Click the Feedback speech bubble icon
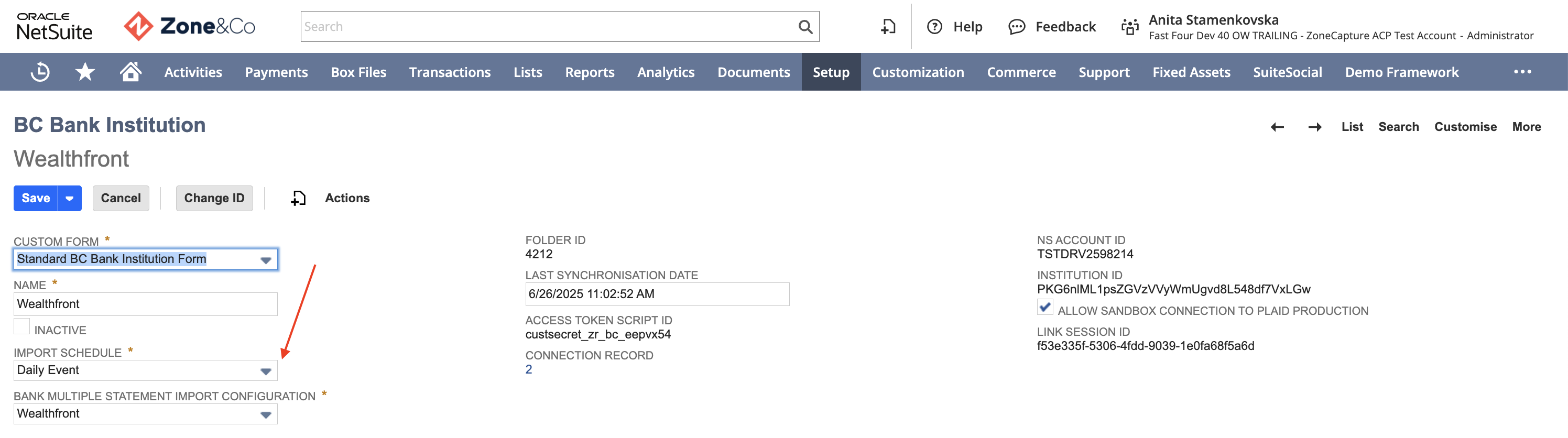 click(x=1017, y=27)
